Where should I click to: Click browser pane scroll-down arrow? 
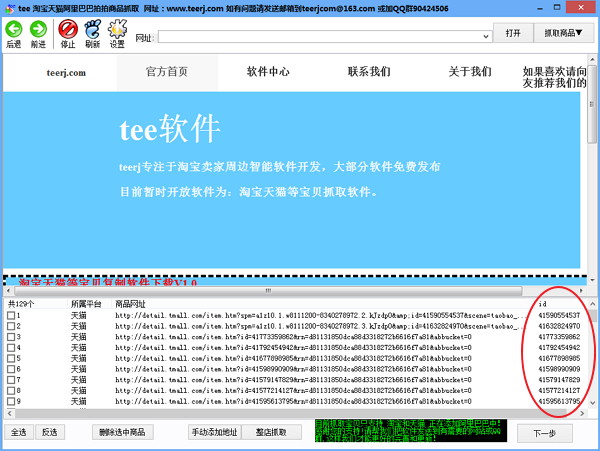(x=592, y=280)
